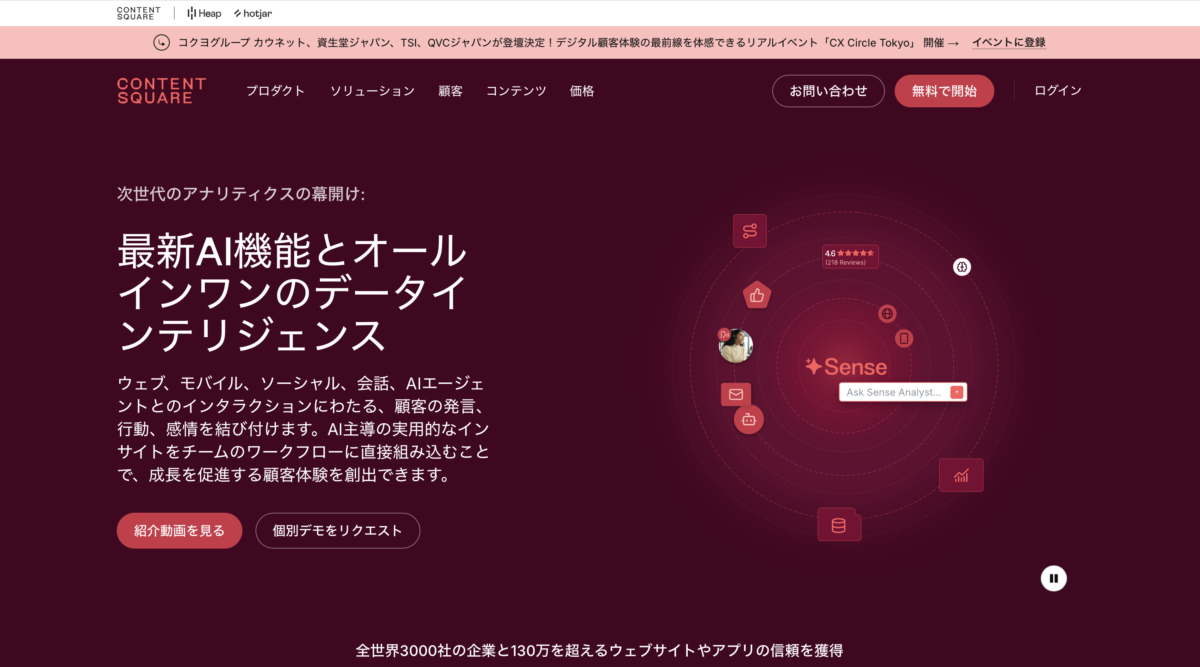Click the database folder icon
The width and height of the screenshot is (1200, 667).
pyautogui.click(x=839, y=525)
